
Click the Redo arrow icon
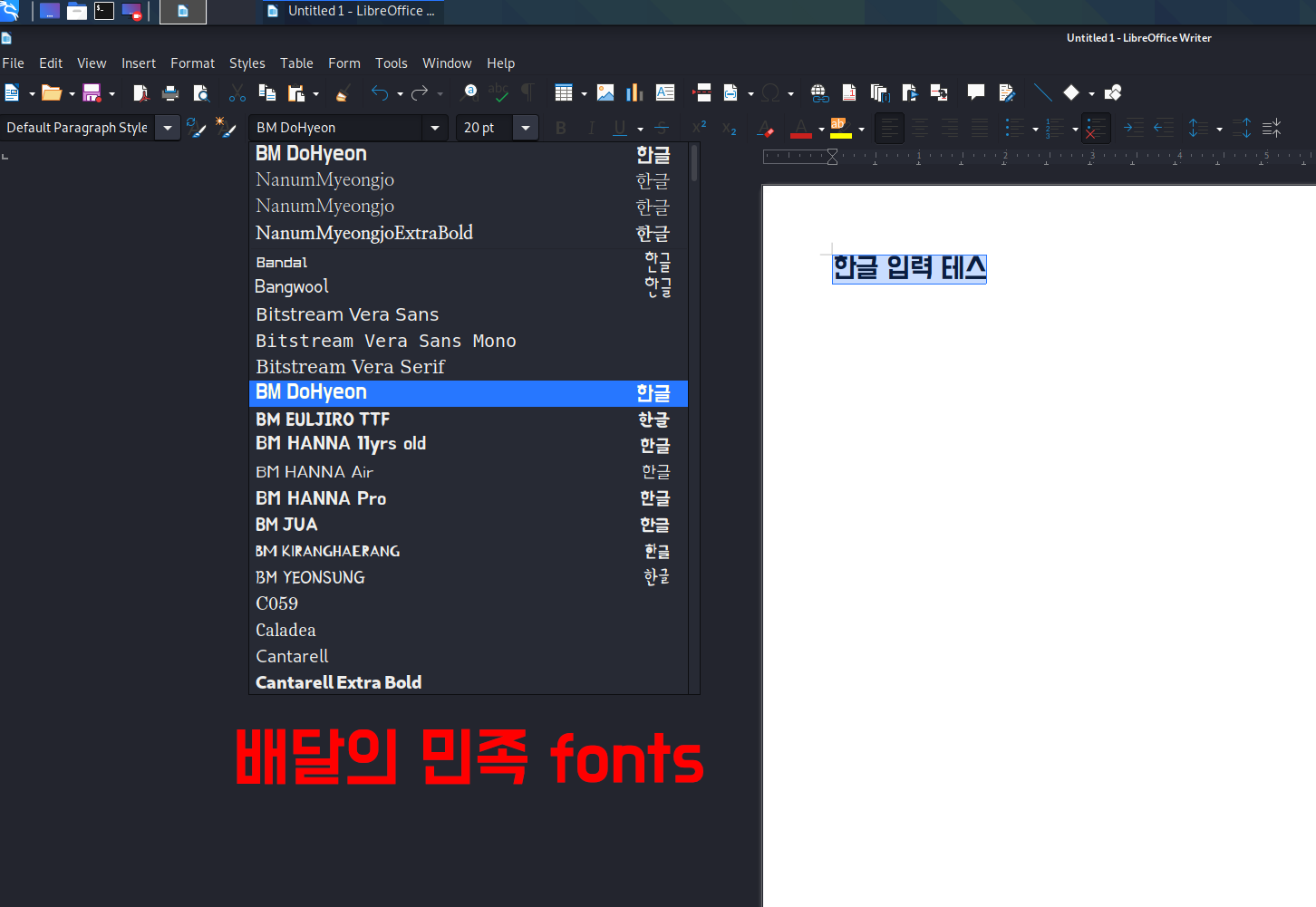pyautogui.click(x=420, y=92)
